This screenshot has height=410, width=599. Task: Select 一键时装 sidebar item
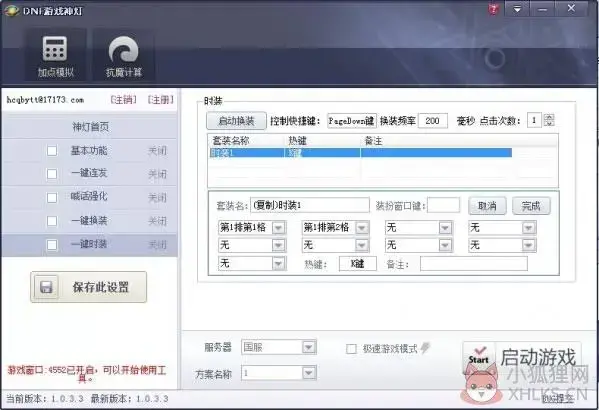89,244
